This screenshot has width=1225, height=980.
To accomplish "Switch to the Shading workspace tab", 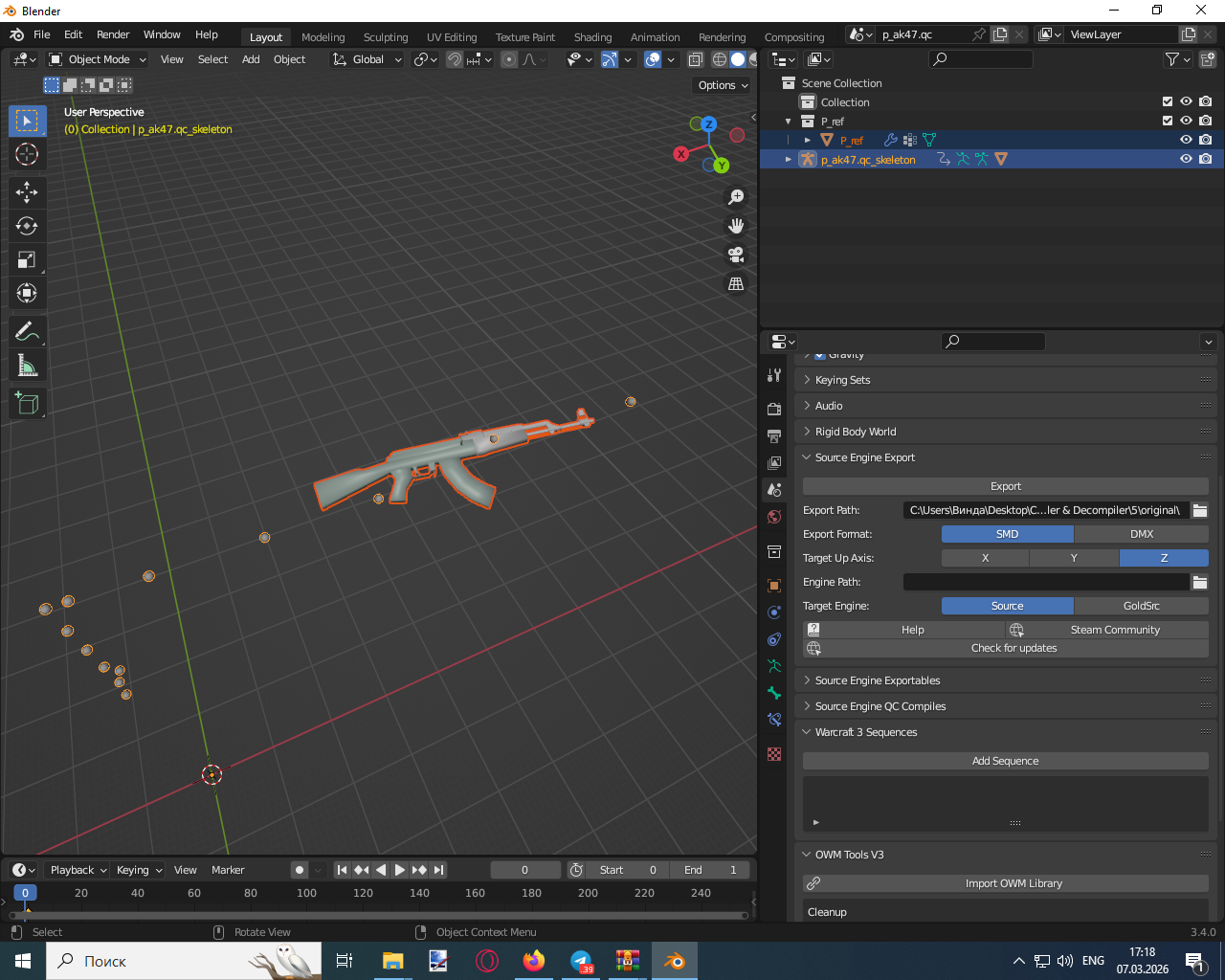I will coord(592,37).
